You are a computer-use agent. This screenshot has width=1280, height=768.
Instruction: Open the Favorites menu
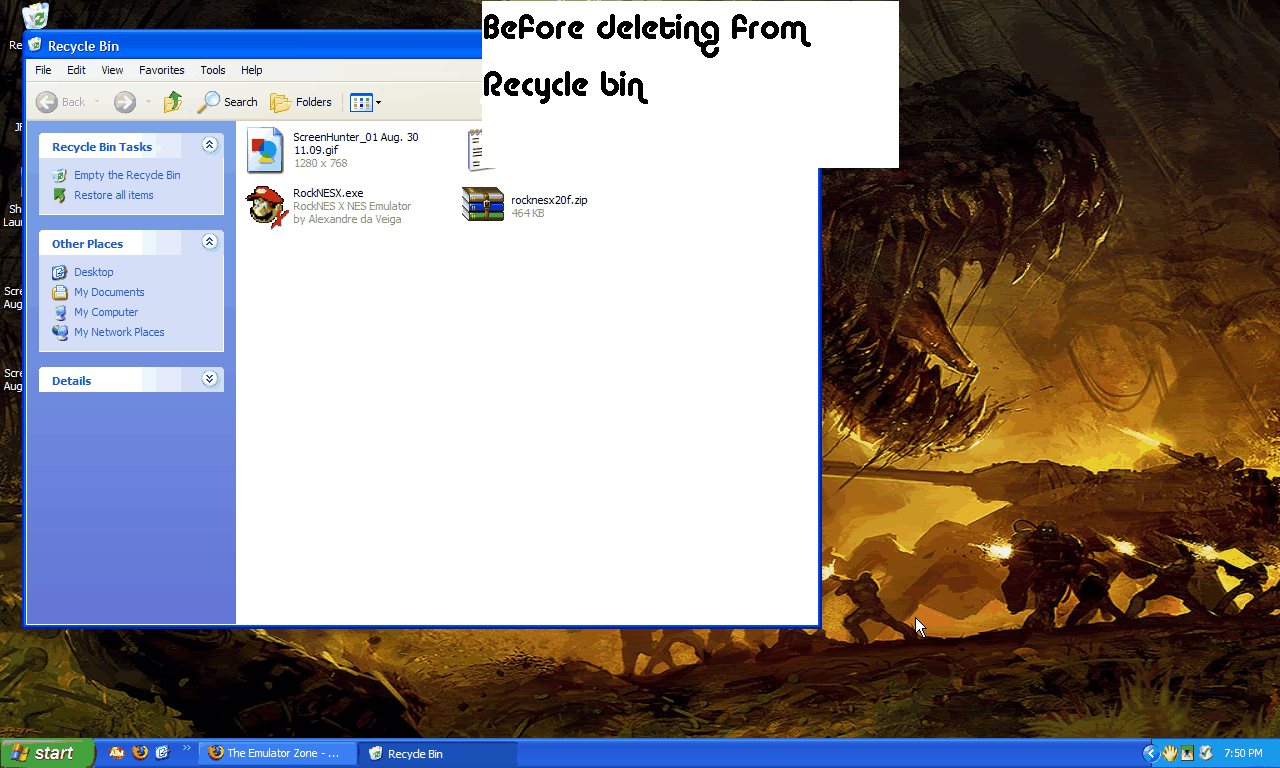click(162, 70)
